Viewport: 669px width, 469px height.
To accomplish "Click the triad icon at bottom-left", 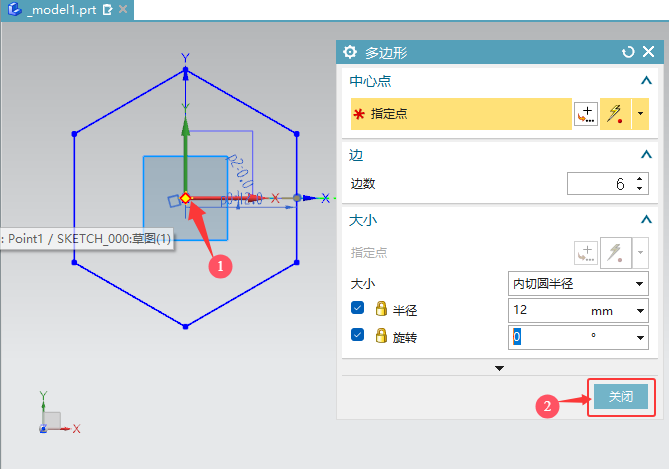I will pyautogui.click(x=52, y=418).
